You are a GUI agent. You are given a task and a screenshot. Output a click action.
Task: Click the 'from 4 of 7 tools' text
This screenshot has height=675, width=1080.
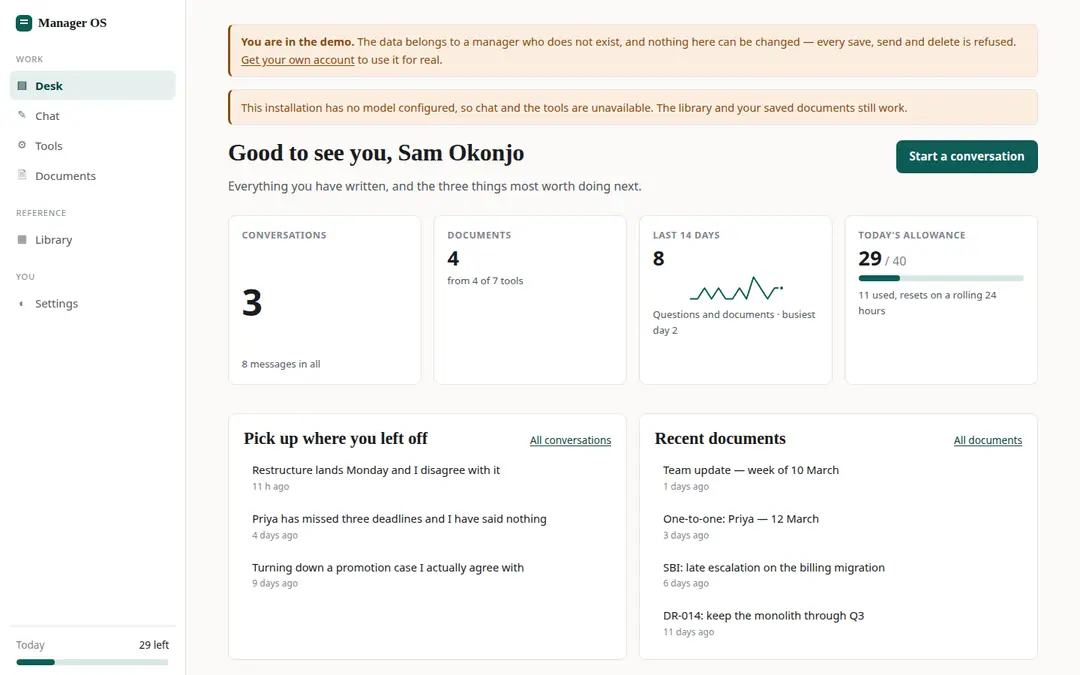tap(485, 280)
